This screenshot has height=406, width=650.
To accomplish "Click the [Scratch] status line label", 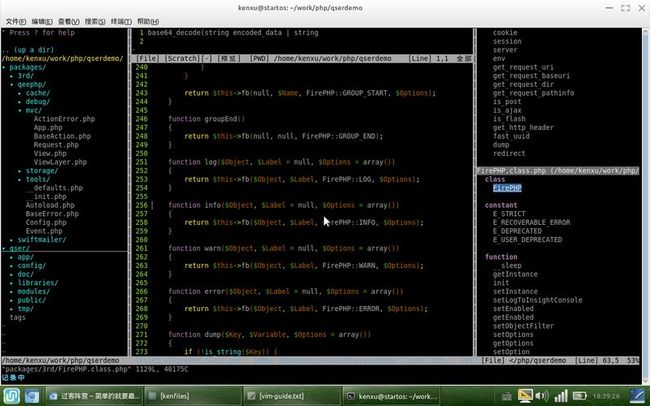I will (x=182, y=58).
